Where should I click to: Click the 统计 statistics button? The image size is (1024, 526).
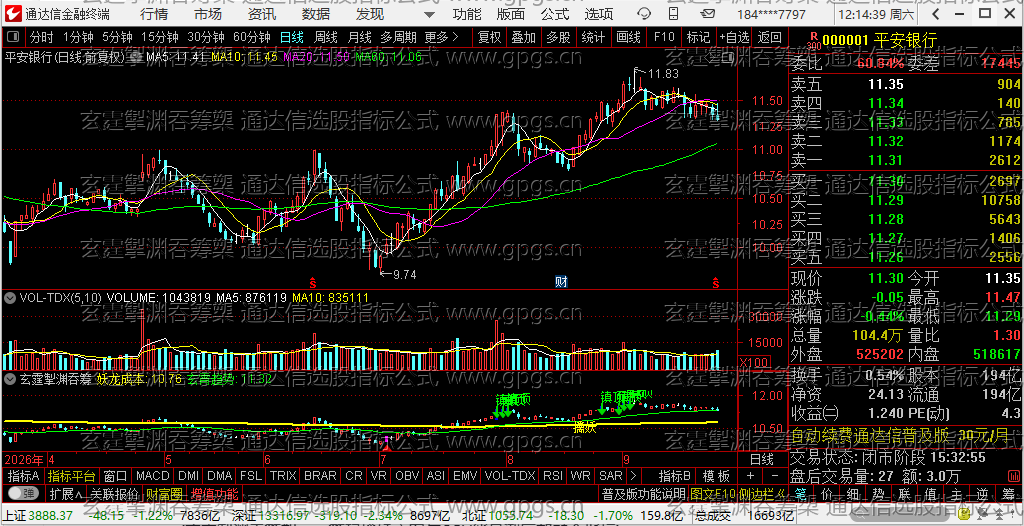(593, 37)
